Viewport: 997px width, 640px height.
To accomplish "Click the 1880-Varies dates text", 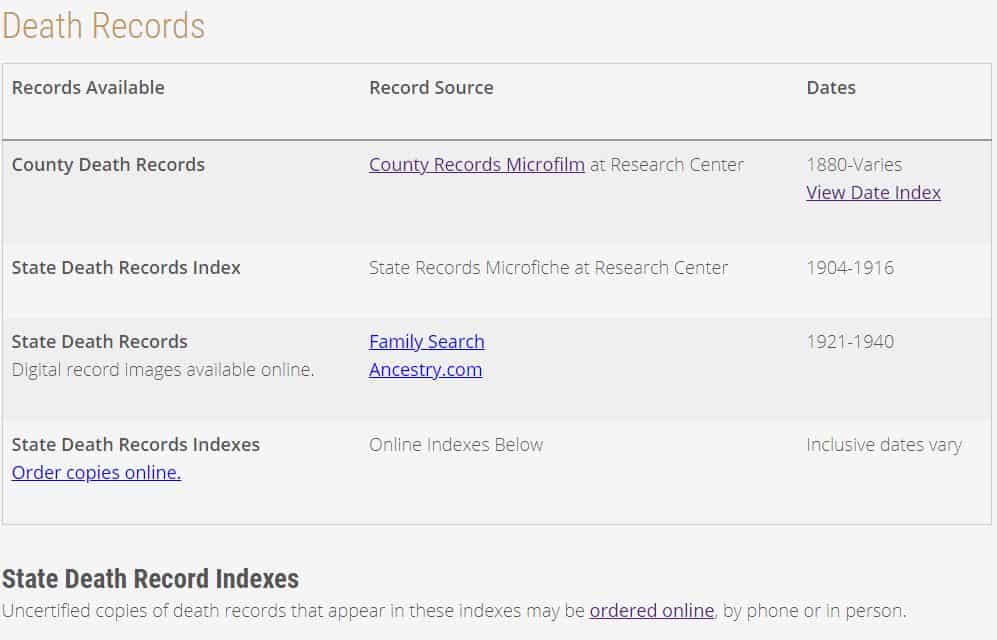I will (855, 164).
